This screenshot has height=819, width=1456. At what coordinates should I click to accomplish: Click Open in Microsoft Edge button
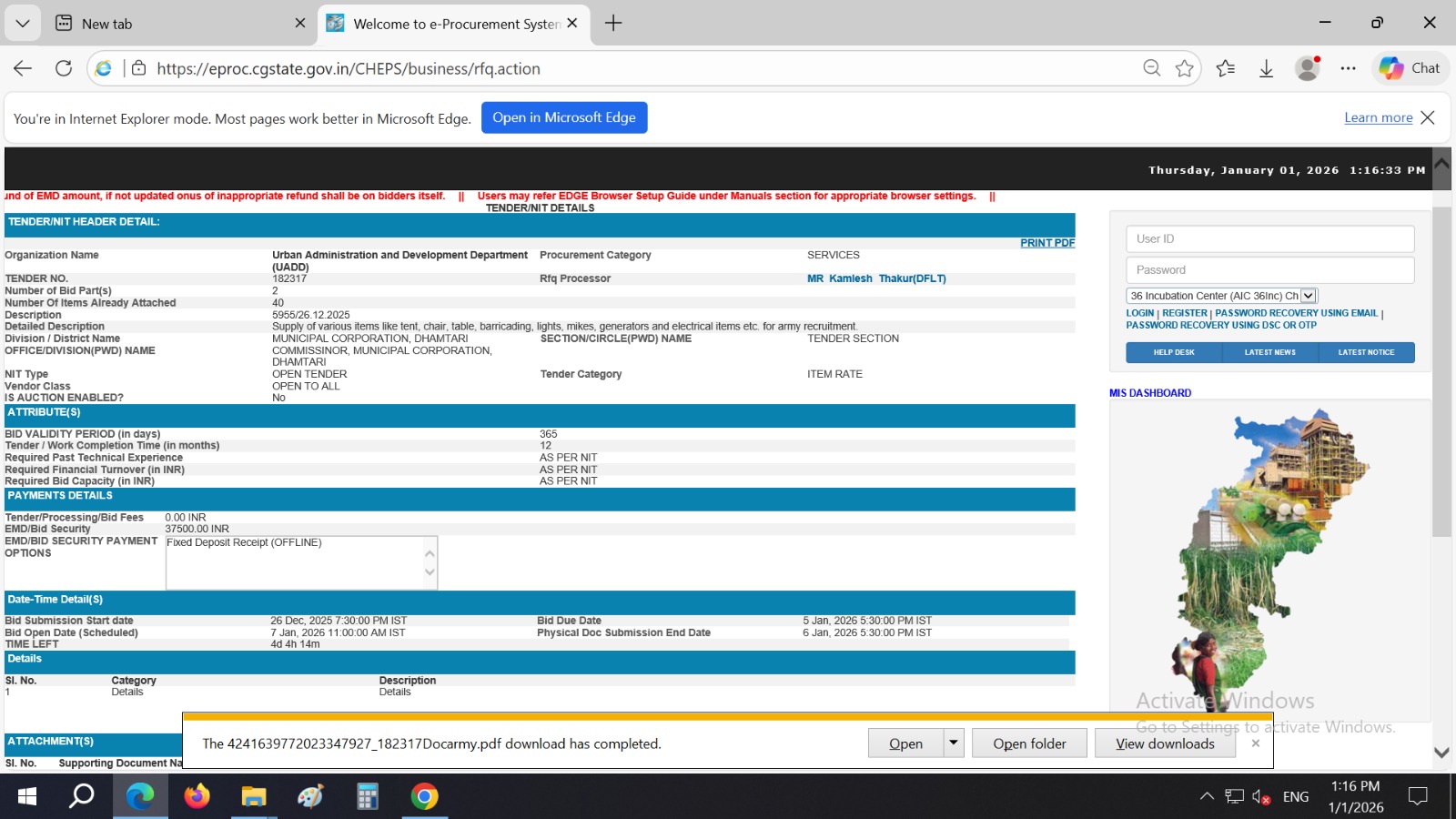coord(564,117)
